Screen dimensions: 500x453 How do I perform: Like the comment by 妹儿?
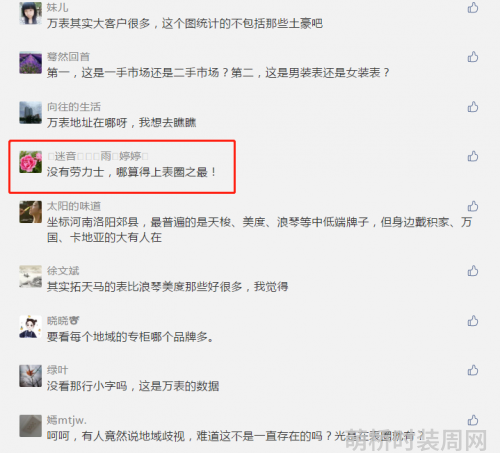[x=473, y=8]
